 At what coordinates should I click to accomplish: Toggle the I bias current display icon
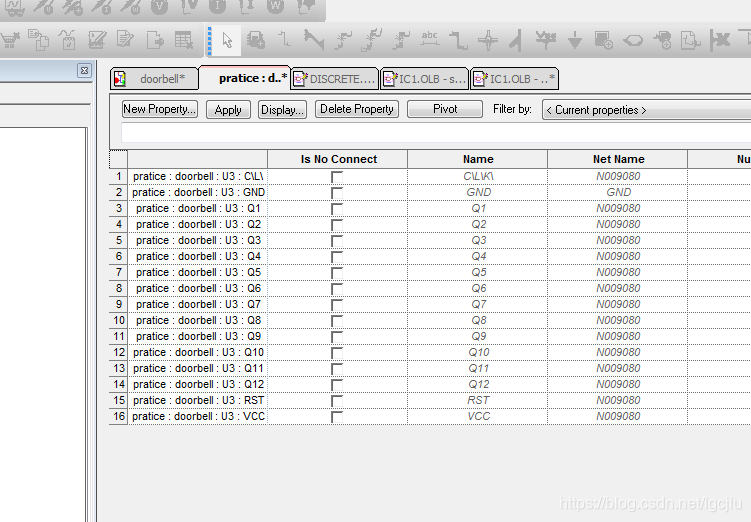point(217,6)
